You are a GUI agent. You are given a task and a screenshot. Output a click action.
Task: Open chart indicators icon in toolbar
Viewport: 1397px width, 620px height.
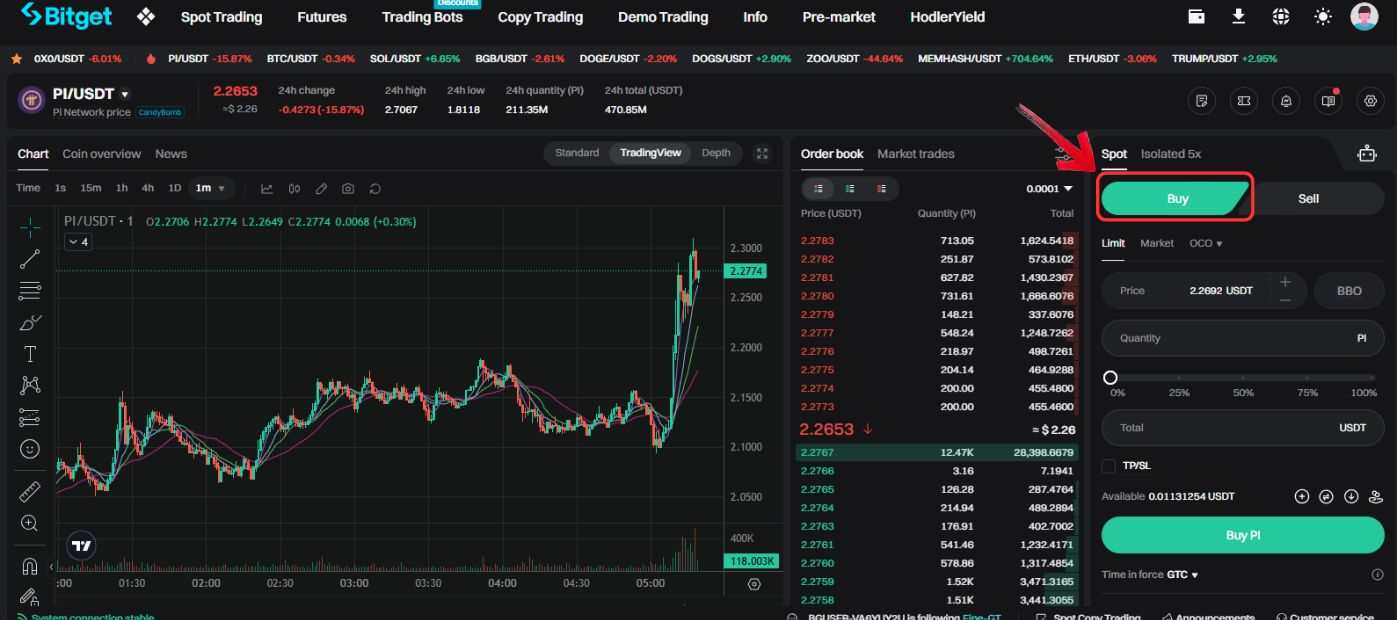point(267,188)
